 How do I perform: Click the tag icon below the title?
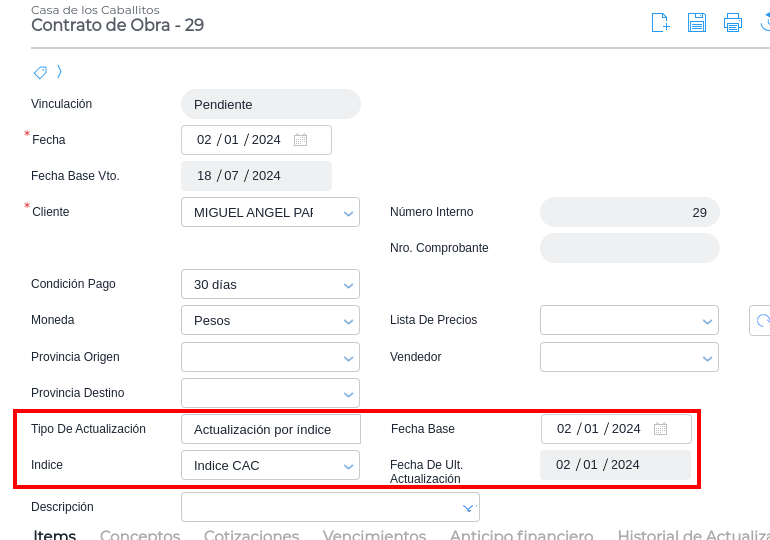click(x=40, y=72)
